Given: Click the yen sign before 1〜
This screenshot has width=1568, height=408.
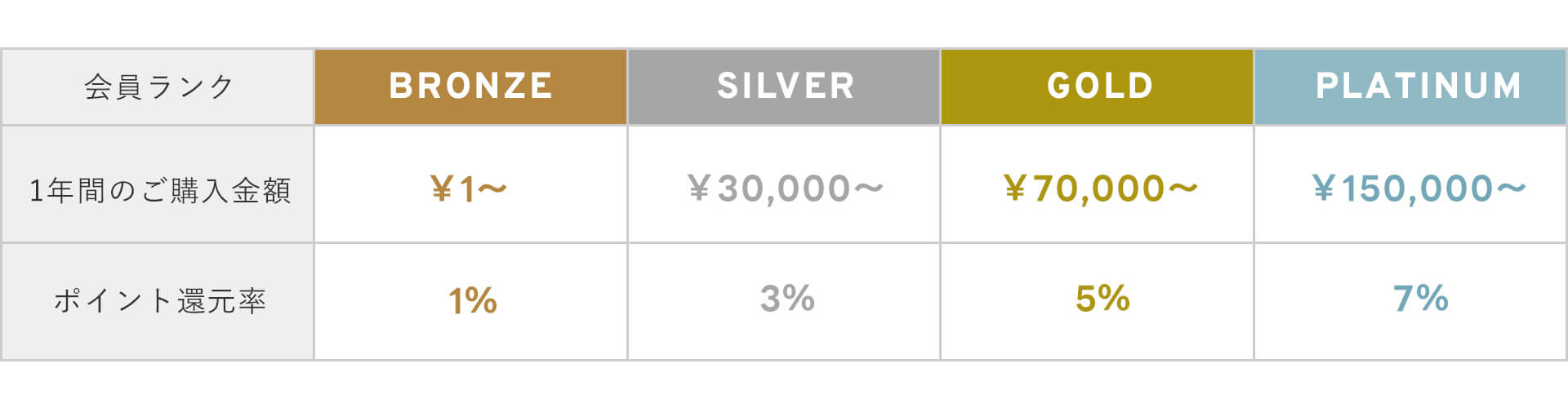Looking at the screenshot, I should (442, 190).
